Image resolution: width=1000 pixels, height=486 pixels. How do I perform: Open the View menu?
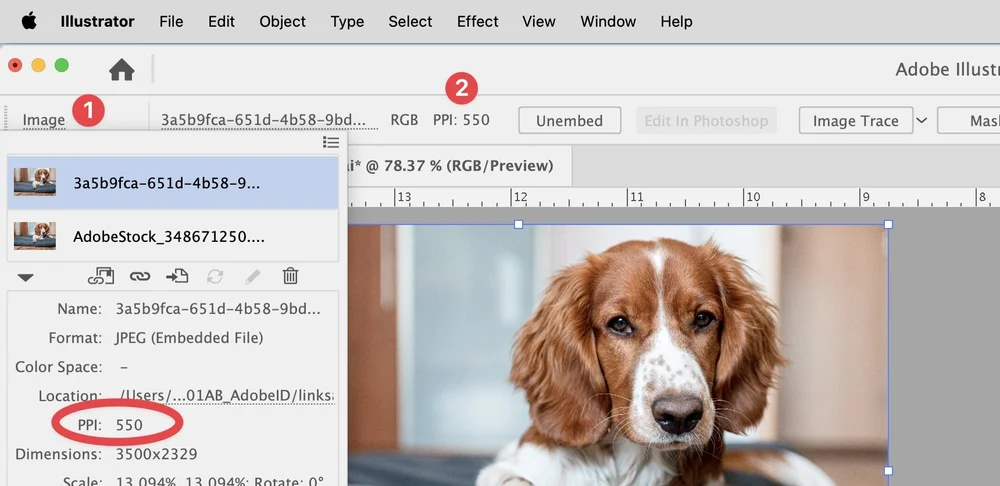[x=539, y=22]
